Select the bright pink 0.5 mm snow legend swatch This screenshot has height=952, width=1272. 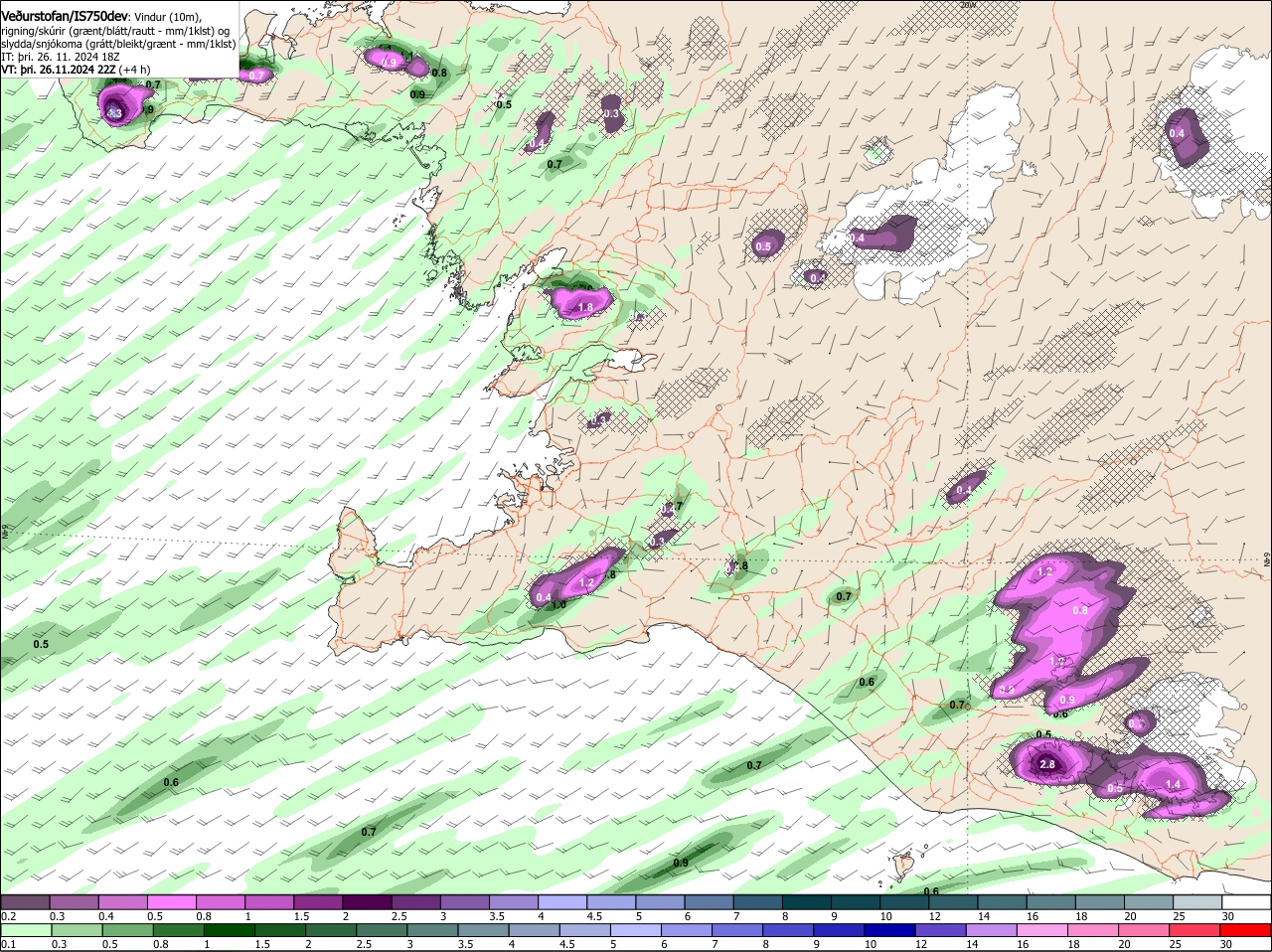(x=173, y=901)
